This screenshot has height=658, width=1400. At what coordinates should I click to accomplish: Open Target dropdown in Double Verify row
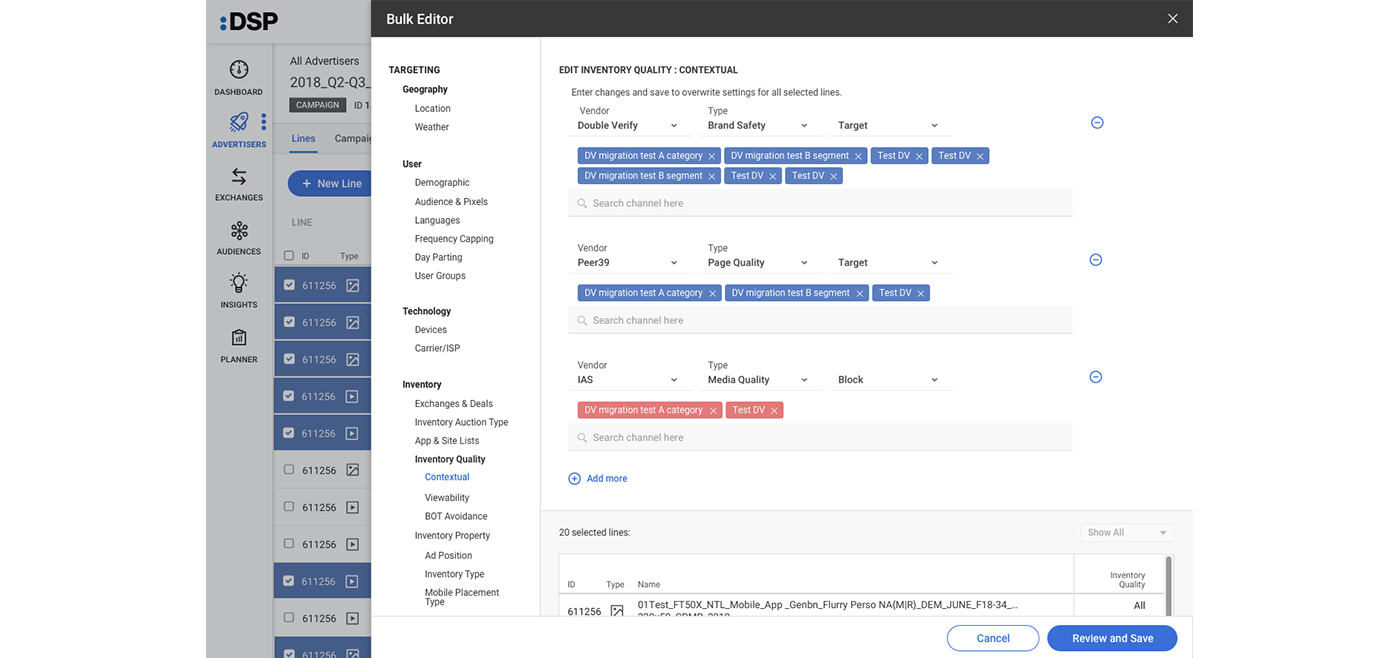889,126
